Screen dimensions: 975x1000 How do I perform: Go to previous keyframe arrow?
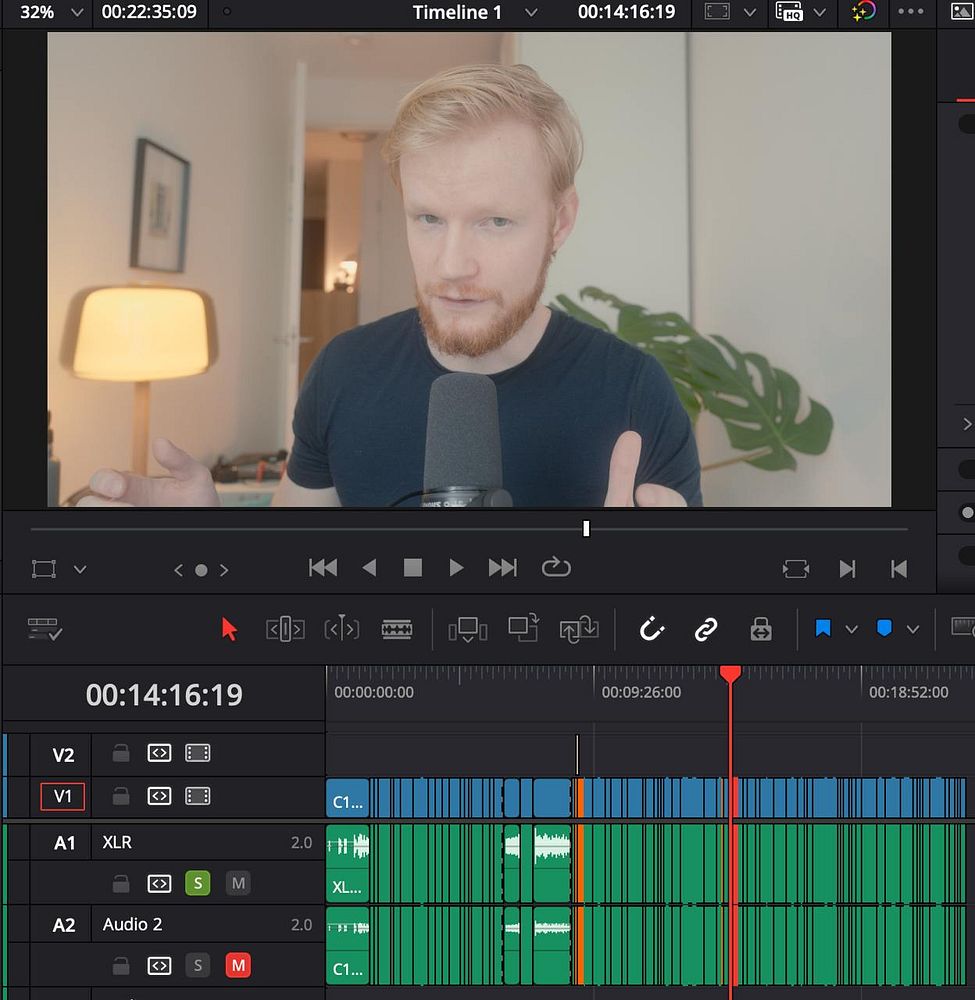(179, 570)
